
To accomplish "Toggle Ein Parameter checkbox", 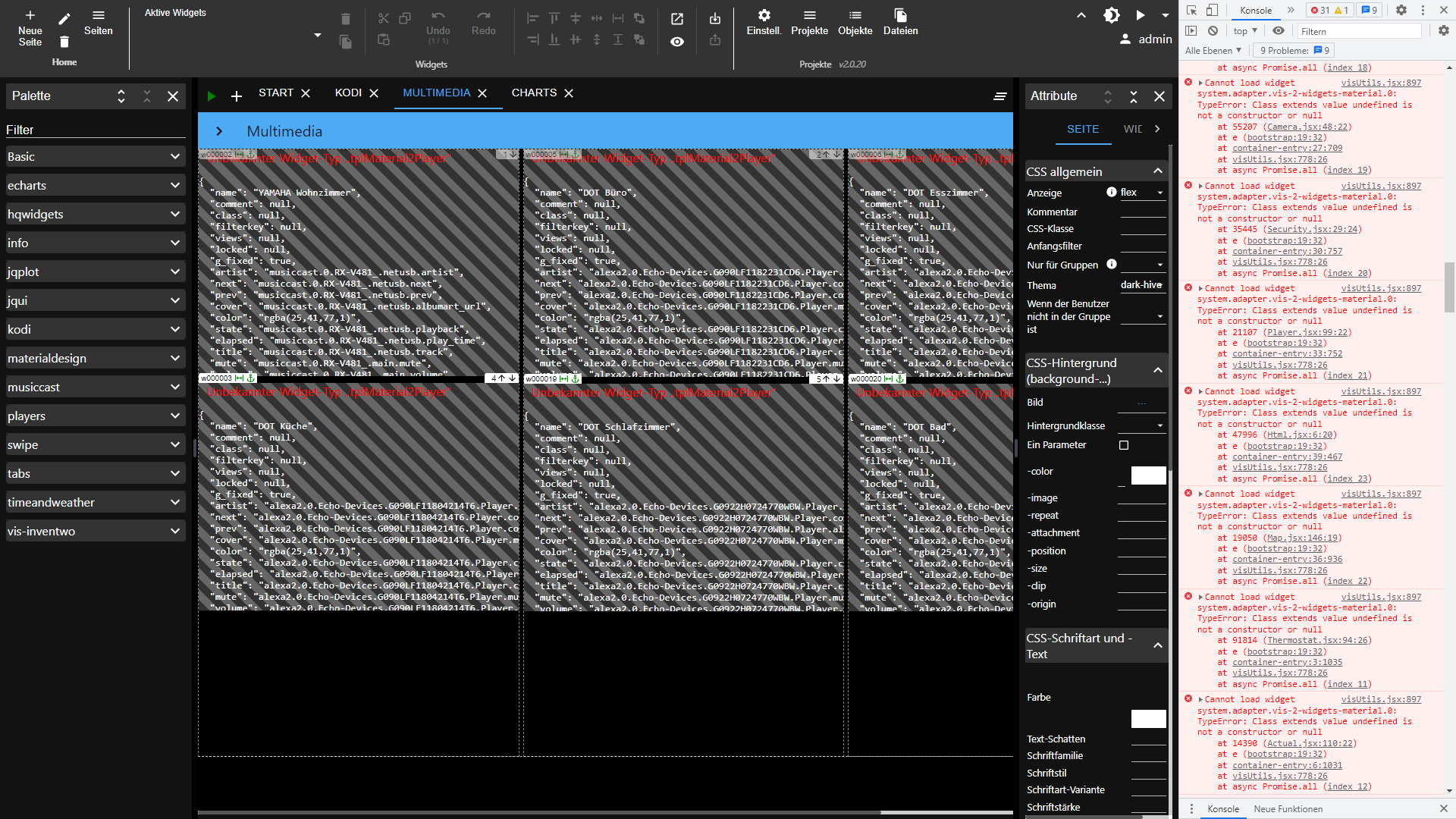I will 1124,445.
